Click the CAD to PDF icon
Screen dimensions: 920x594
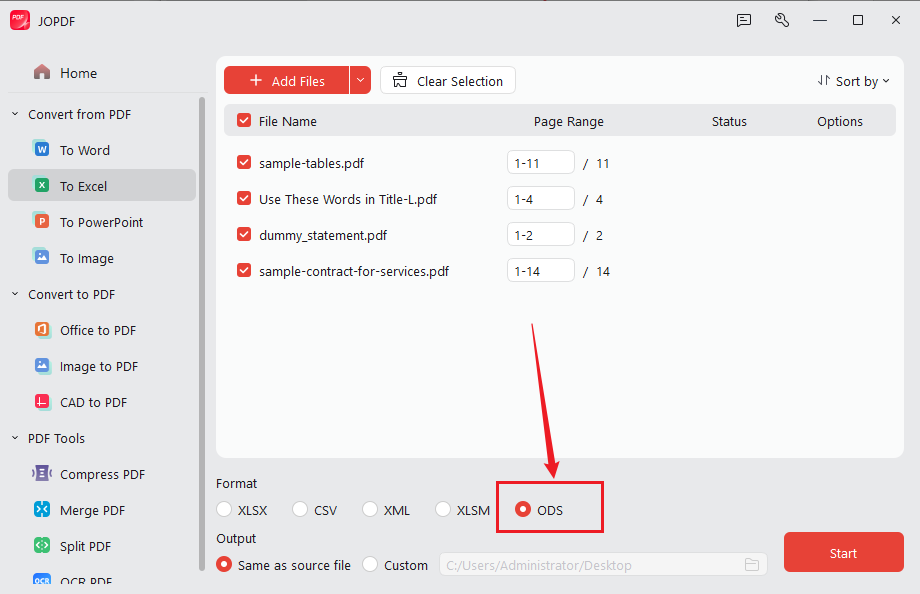click(42, 401)
